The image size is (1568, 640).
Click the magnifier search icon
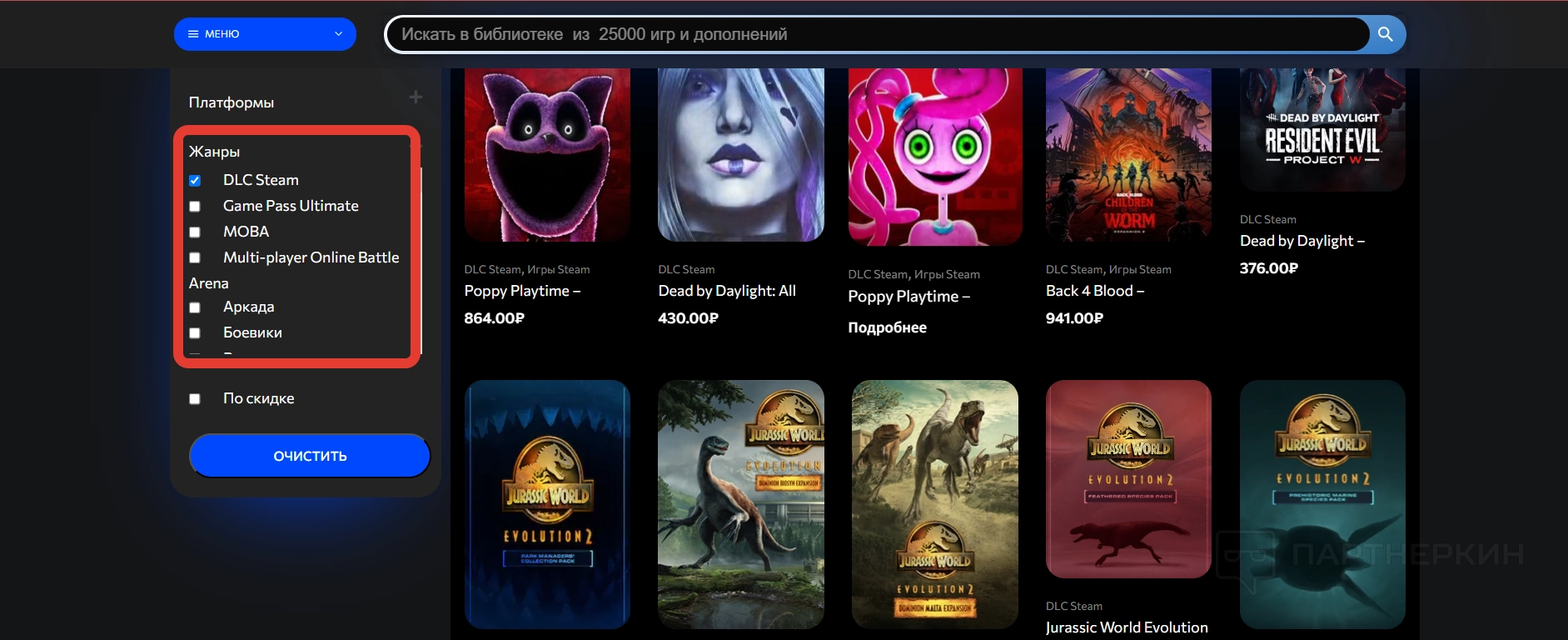click(1386, 34)
